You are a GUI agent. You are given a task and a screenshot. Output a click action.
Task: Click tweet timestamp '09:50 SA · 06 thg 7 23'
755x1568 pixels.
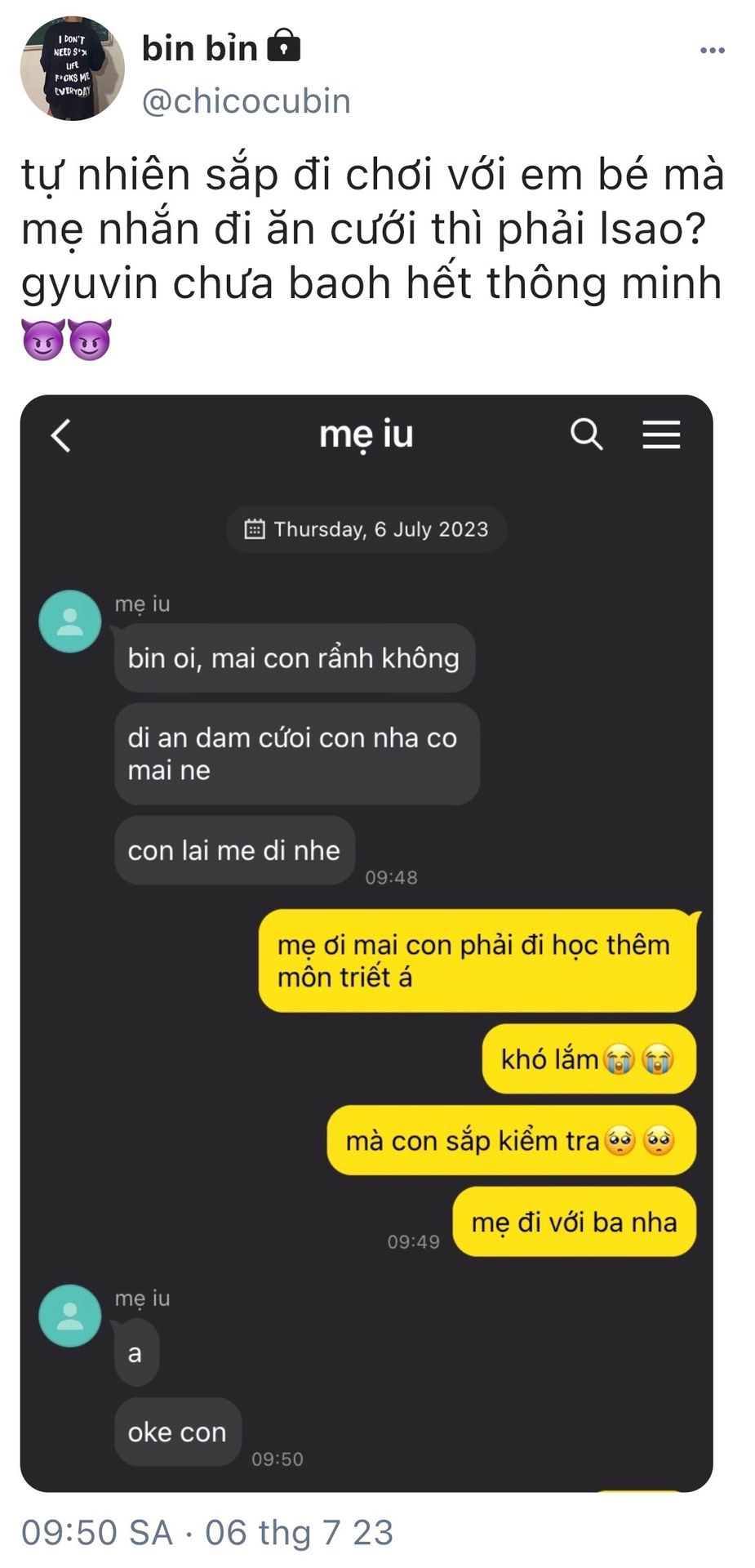[207, 1533]
